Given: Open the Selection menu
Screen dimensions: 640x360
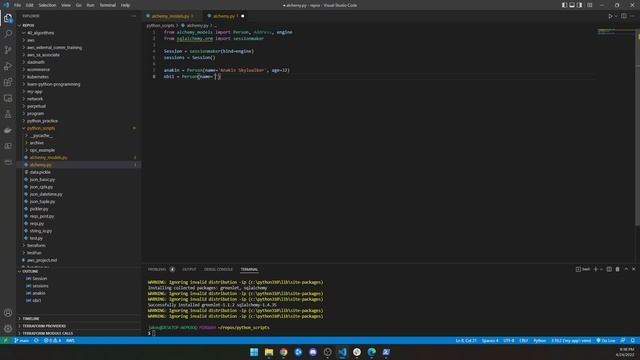Looking at the screenshot, I should pyautogui.click(x=47, y=5).
